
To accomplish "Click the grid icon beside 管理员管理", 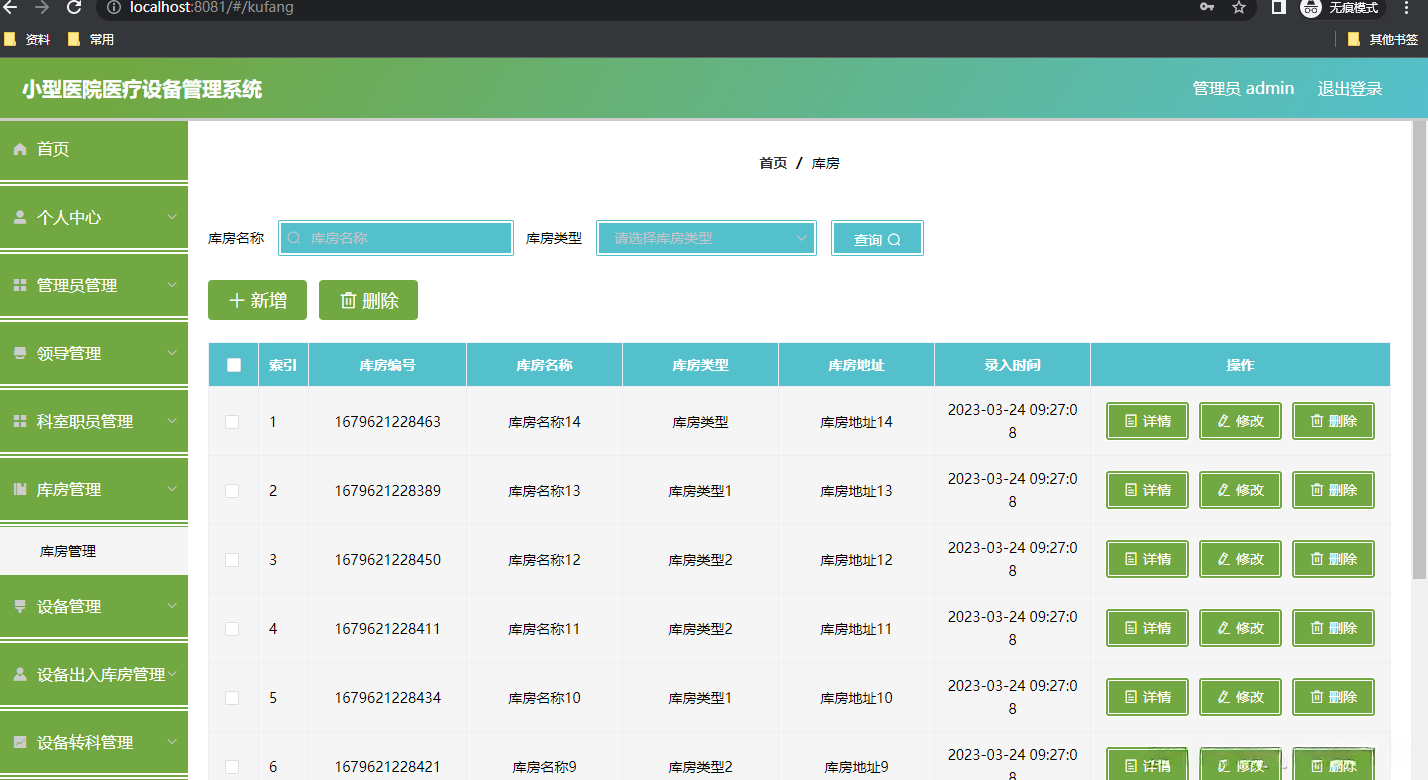I will pyautogui.click(x=20, y=285).
